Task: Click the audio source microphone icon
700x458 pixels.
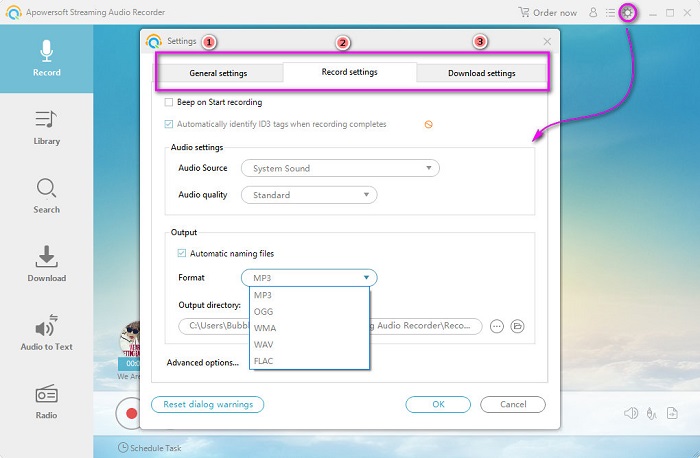Action: (x=651, y=414)
